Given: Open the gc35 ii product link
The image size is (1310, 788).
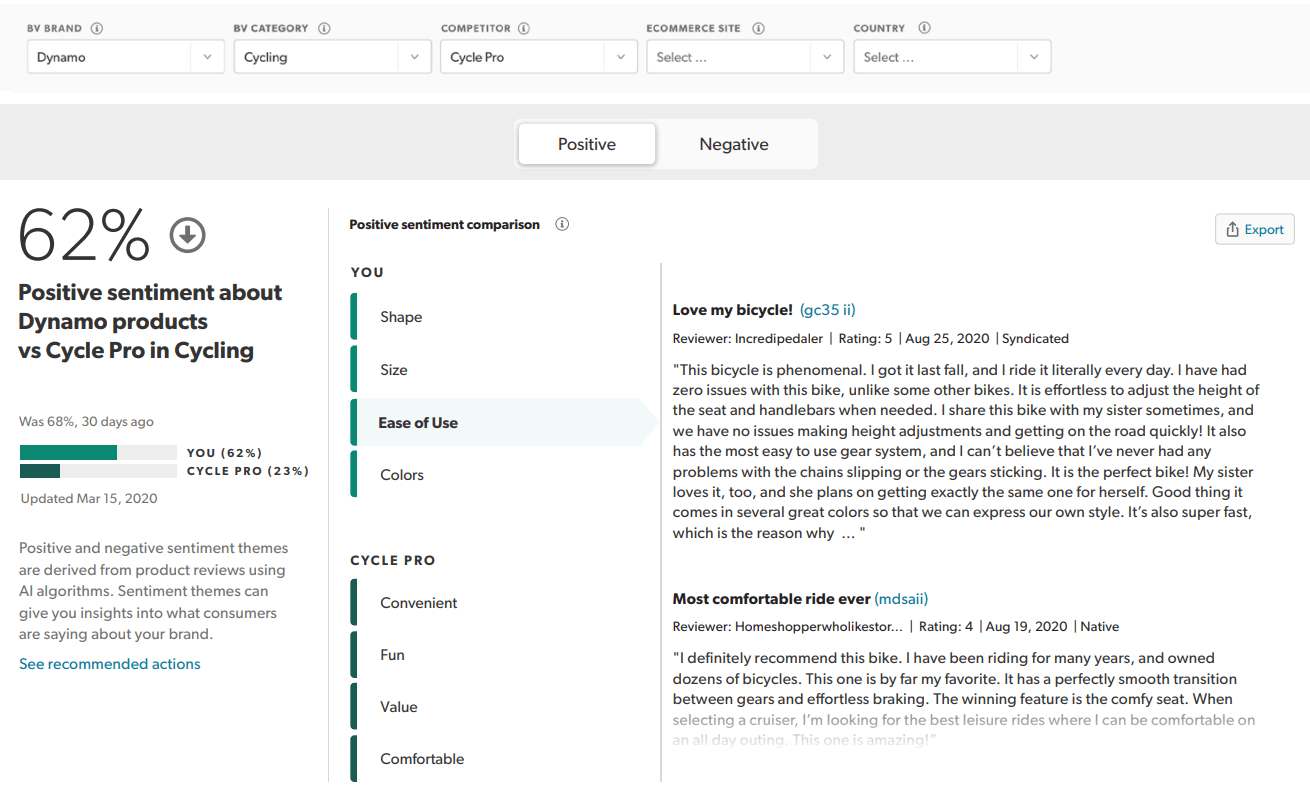Looking at the screenshot, I should click(828, 310).
